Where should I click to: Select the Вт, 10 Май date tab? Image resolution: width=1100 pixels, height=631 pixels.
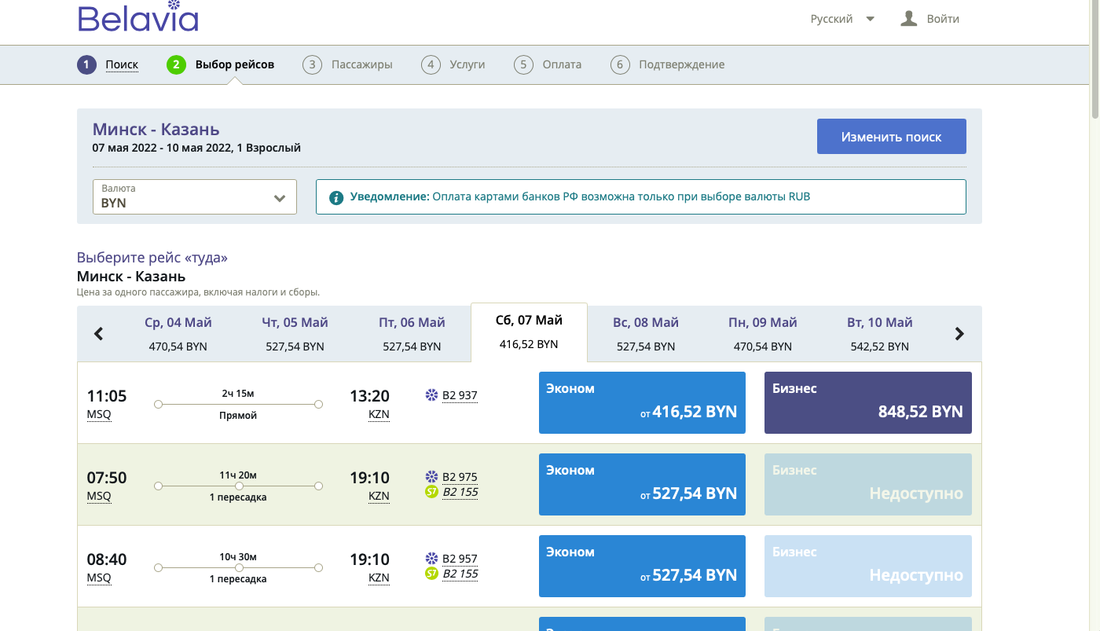879,334
